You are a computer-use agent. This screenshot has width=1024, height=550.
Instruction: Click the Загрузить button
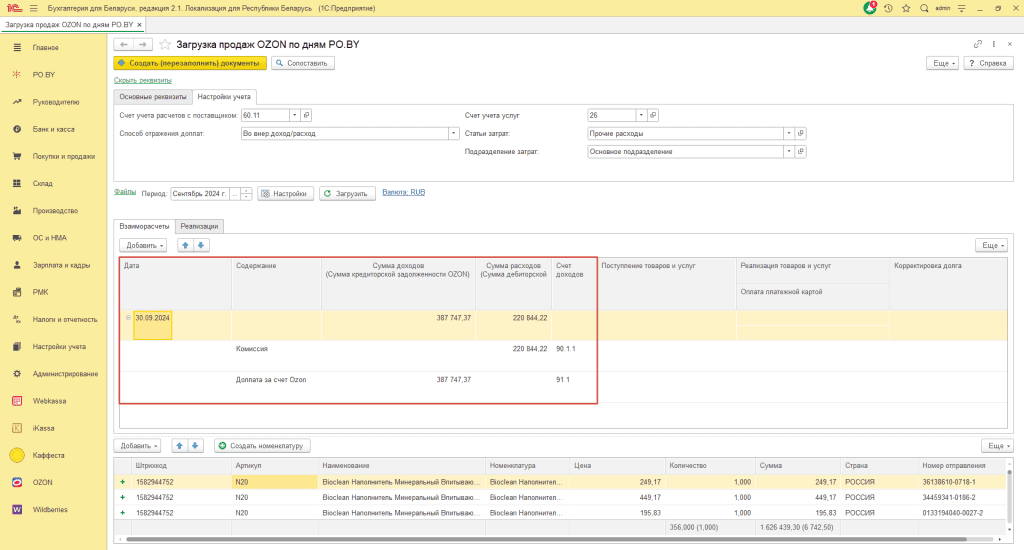click(347, 193)
